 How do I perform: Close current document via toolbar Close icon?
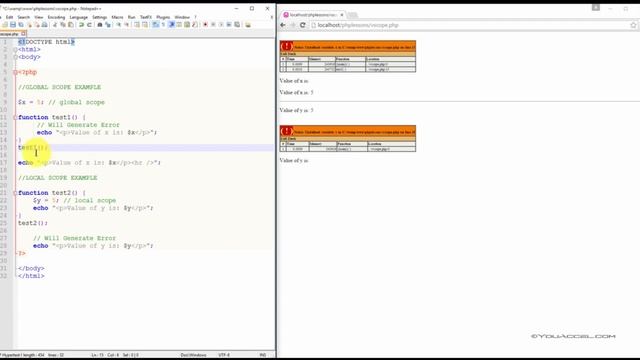pyautogui.click(x=29, y=25)
